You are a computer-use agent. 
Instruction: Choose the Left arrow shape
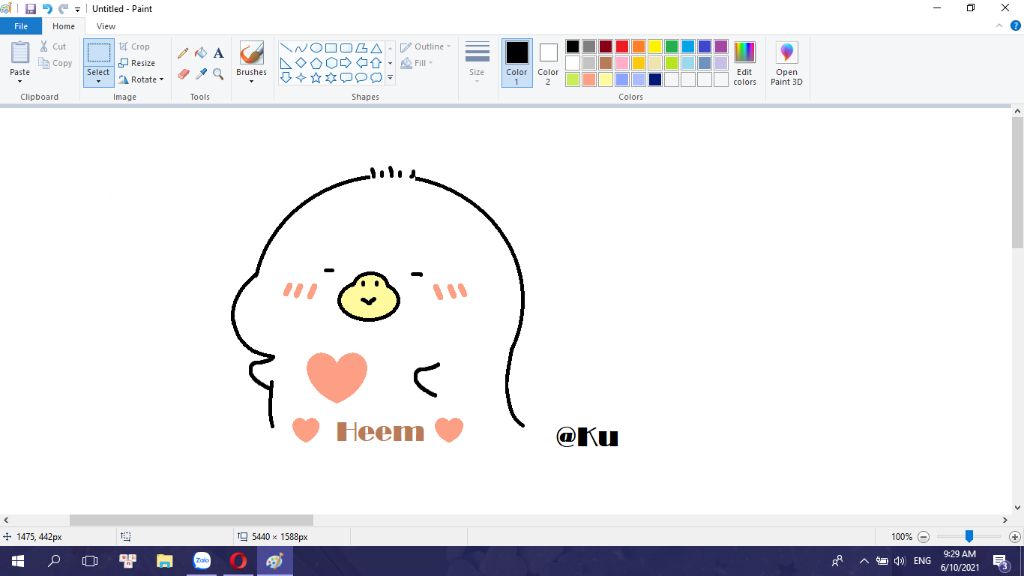click(x=361, y=63)
